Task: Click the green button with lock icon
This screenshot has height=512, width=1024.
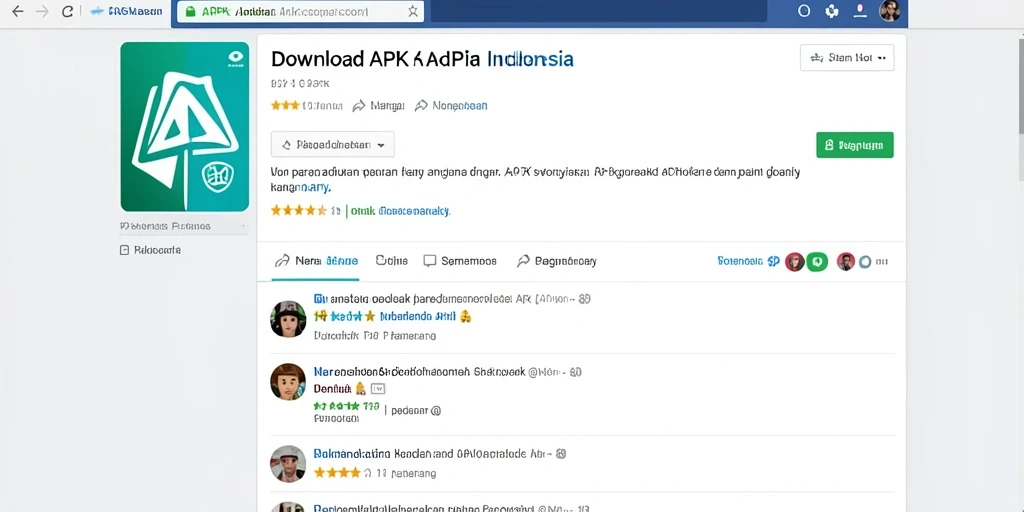Action: click(x=855, y=145)
